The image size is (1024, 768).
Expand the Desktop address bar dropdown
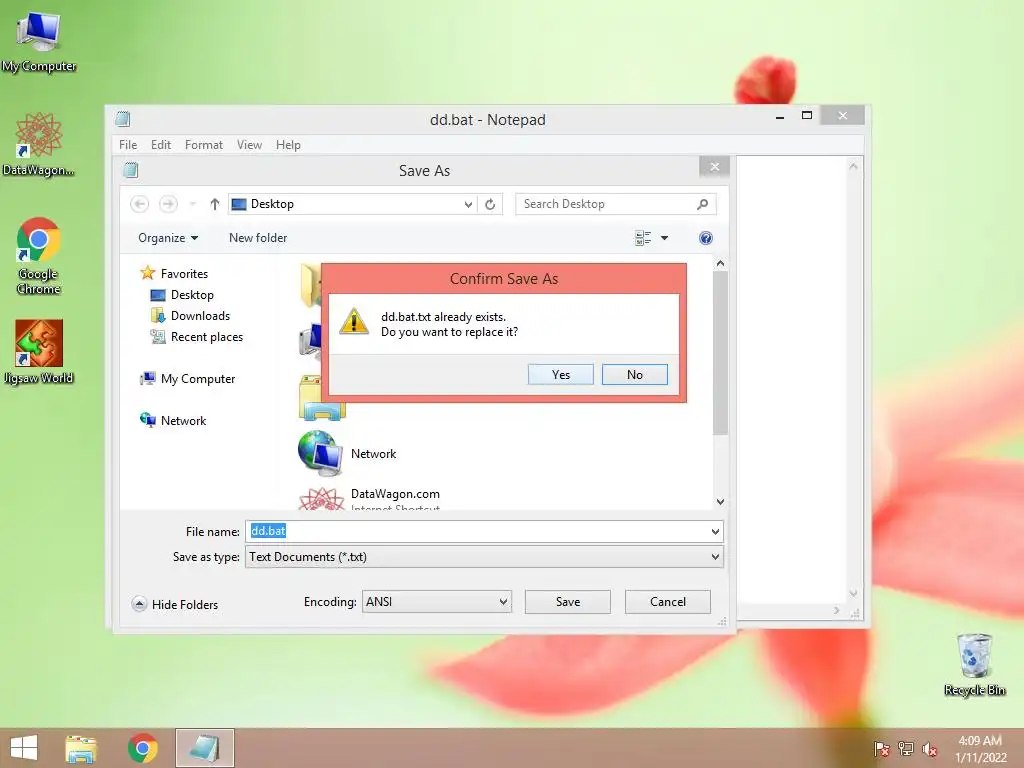468,204
